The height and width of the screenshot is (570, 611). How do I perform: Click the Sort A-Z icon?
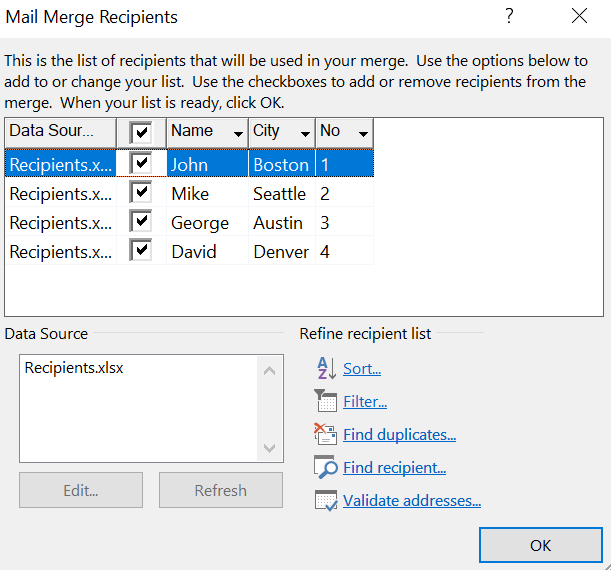[x=326, y=368]
